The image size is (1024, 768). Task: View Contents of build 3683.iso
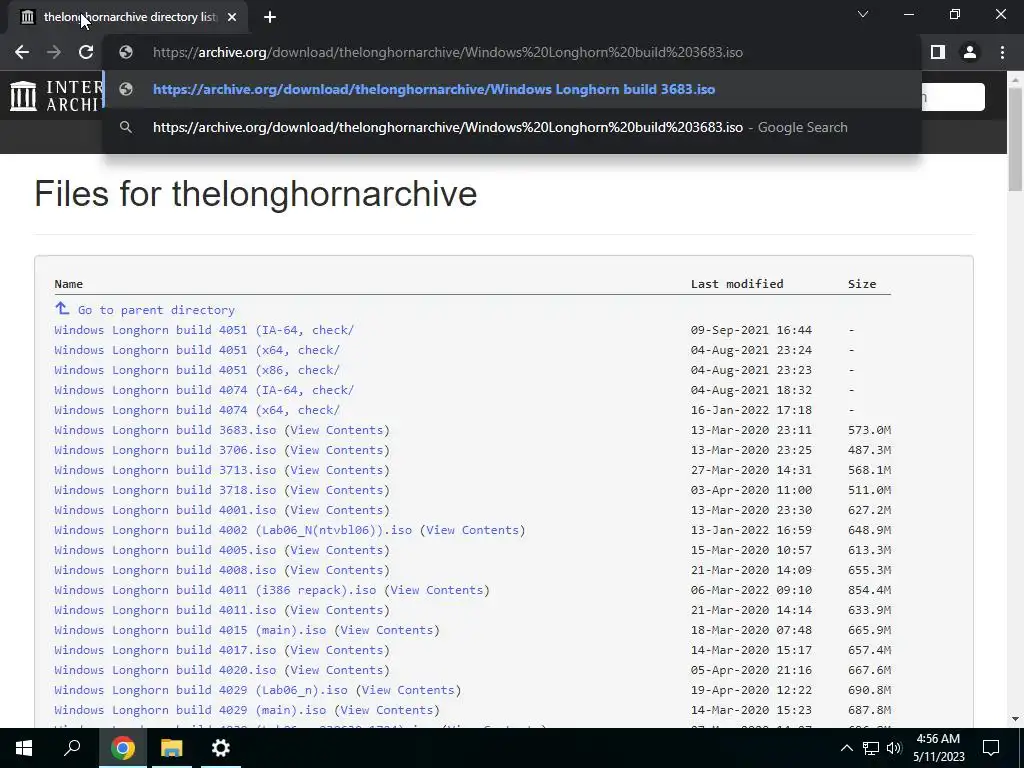pyautogui.click(x=336, y=430)
